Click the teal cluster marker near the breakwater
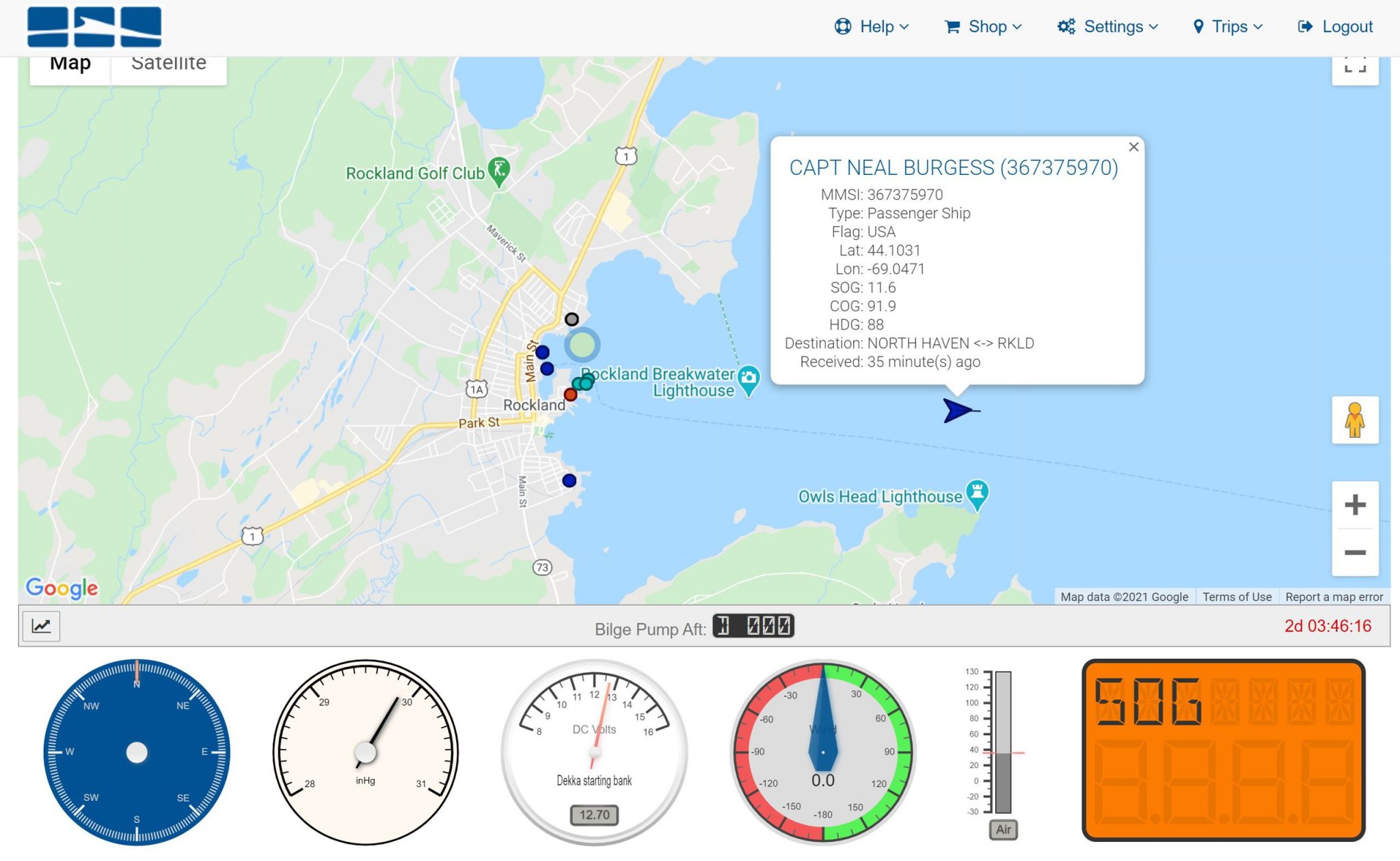 [x=584, y=383]
